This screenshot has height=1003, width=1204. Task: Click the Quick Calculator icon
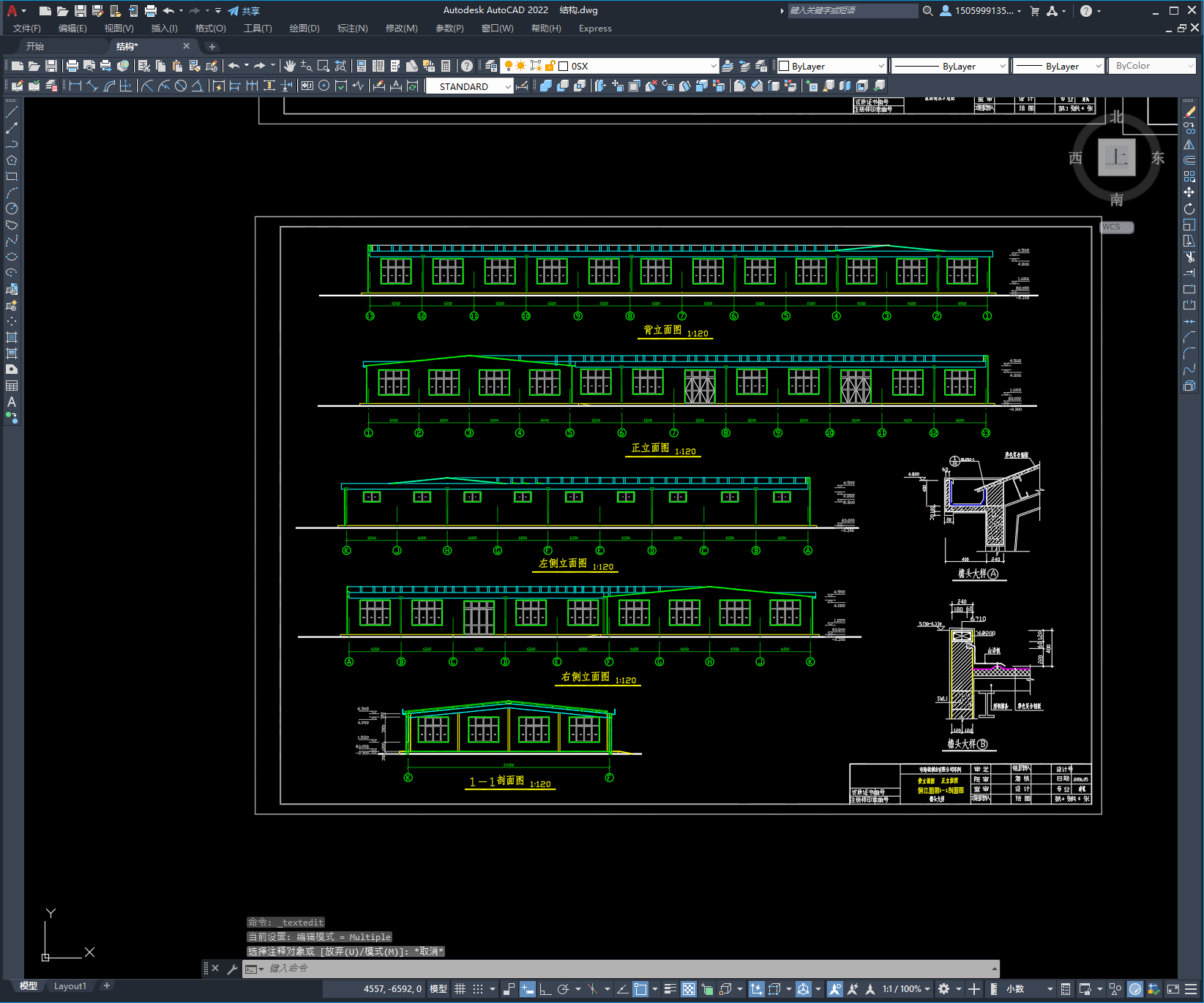(x=446, y=66)
